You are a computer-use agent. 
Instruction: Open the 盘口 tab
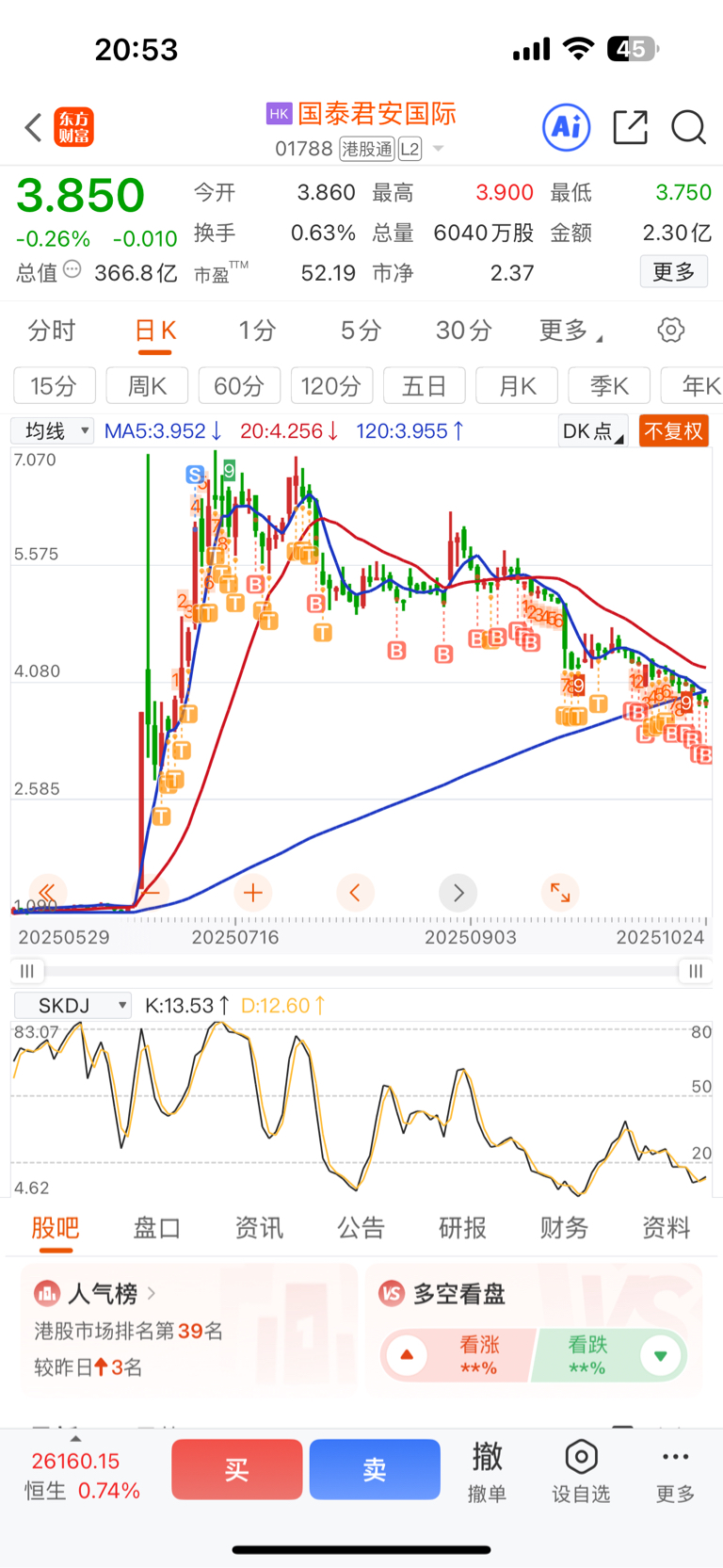pyautogui.click(x=157, y=1228)
